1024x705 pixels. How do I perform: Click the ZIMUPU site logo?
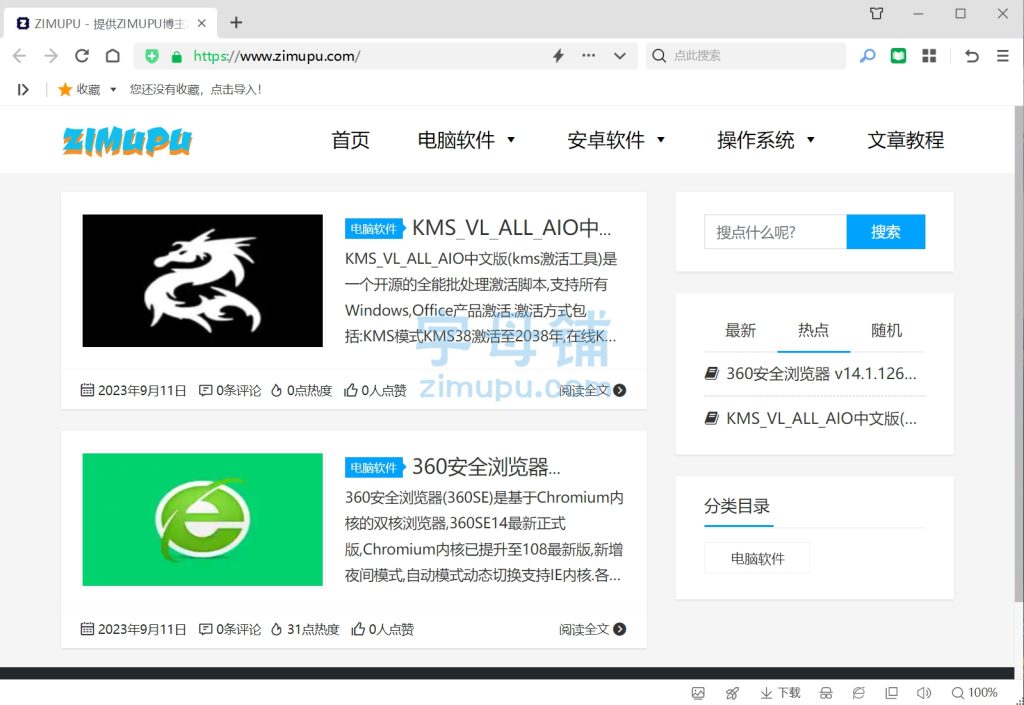(127, 140)
